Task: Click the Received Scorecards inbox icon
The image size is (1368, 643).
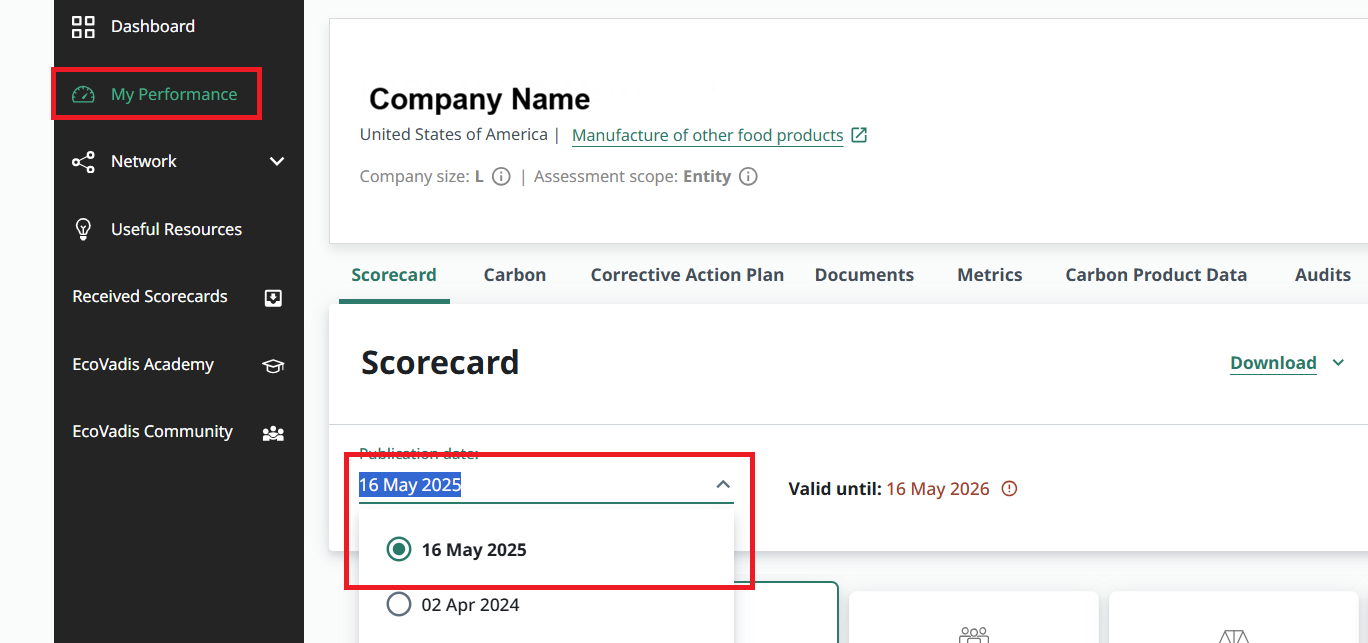Action: 273,297
